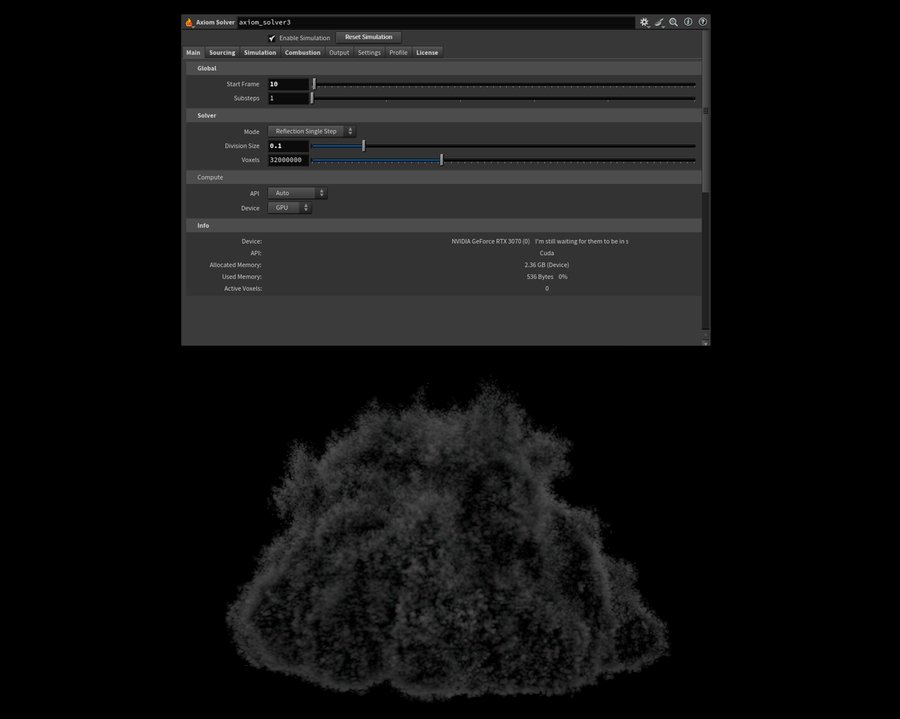The width and height of the screenshot is (900, 719).
Task: Open the gear settings menu icon
Action: pos(644,22)
